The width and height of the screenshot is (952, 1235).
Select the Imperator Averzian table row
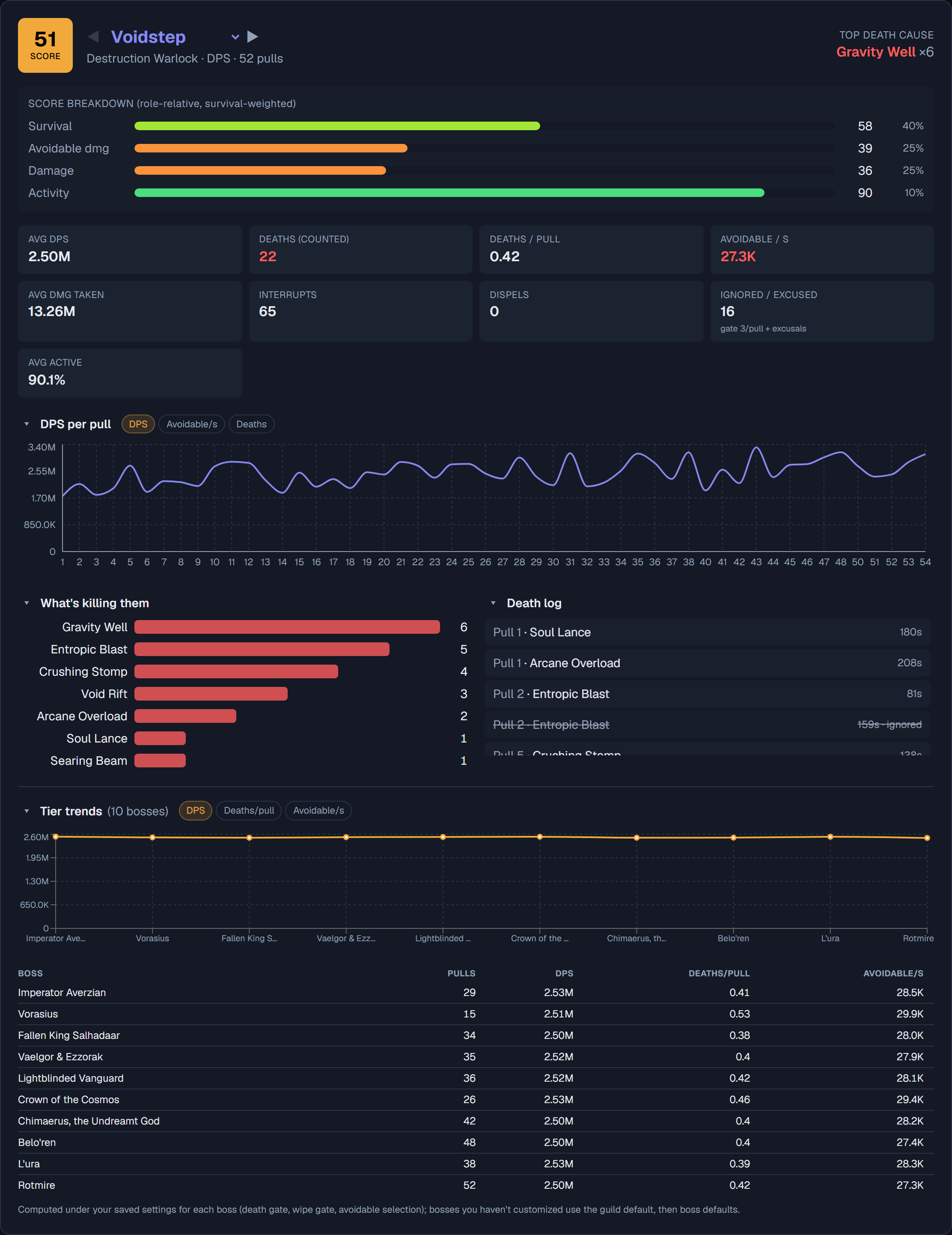476,993
